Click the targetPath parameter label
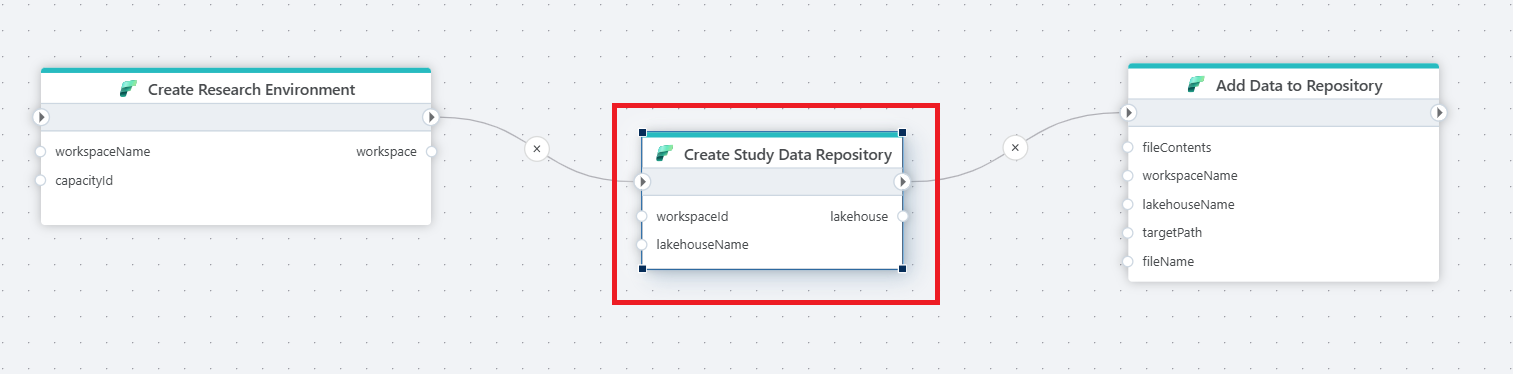Viewport: 1513px width, 374px height. click(1172, 233)
